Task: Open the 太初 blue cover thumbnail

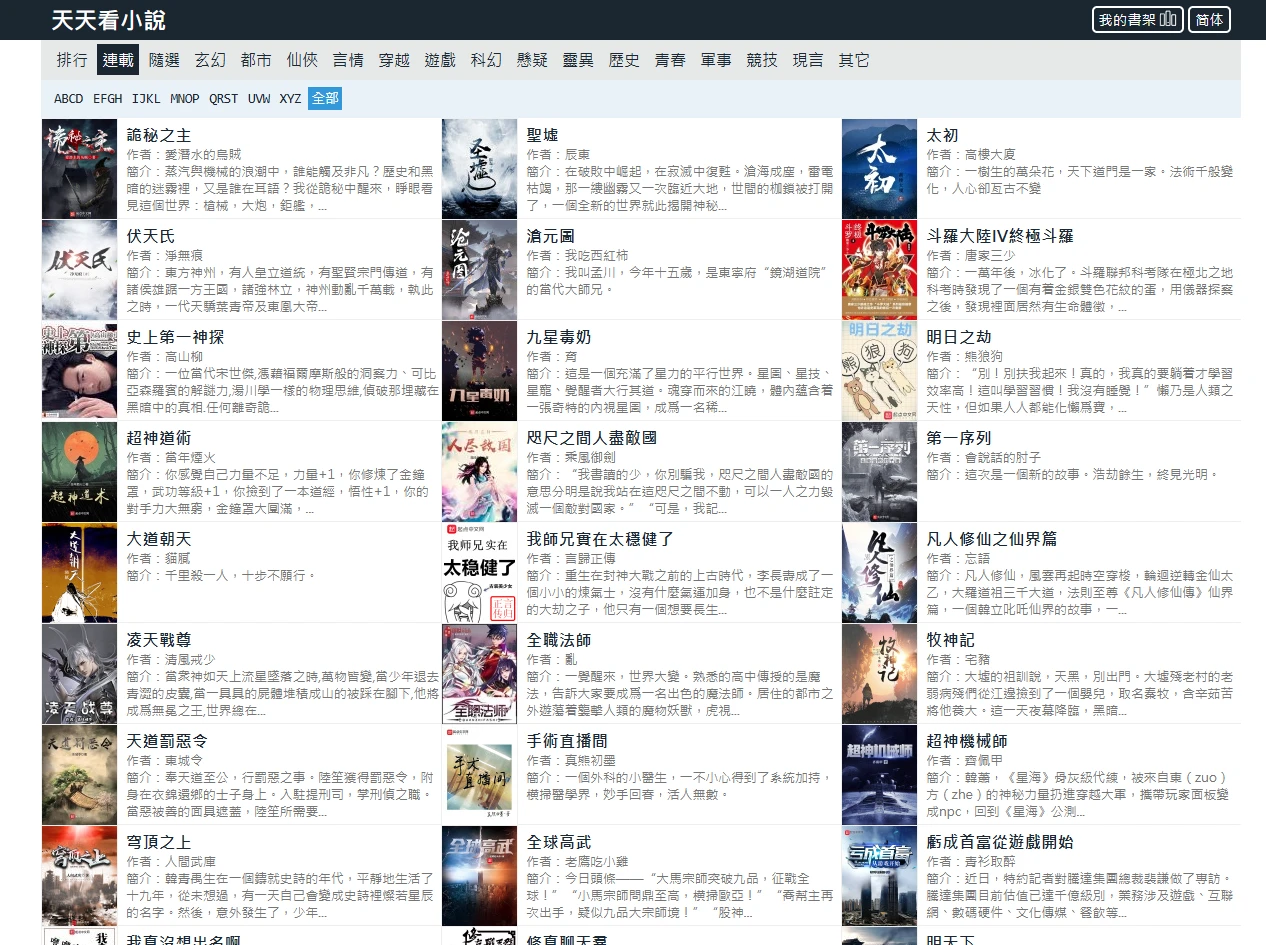Action: 879,169
